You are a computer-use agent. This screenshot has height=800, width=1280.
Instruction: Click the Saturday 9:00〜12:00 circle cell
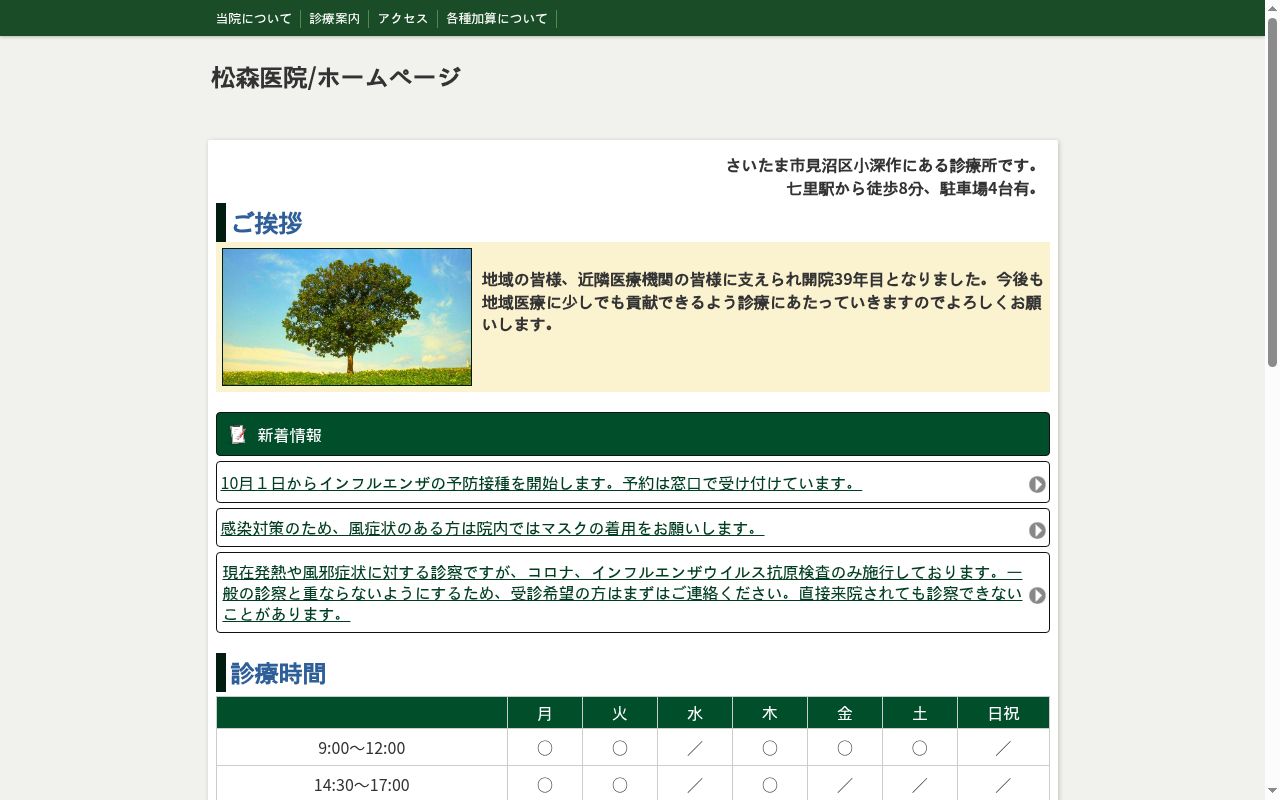(920, 748)
